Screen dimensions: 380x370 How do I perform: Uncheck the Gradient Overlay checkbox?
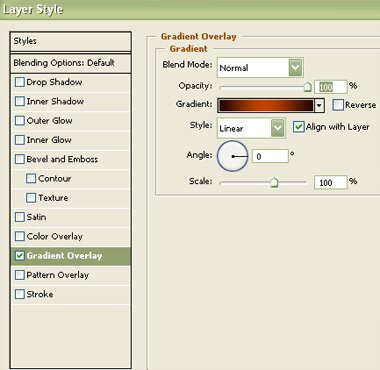[x=20, y=256]
